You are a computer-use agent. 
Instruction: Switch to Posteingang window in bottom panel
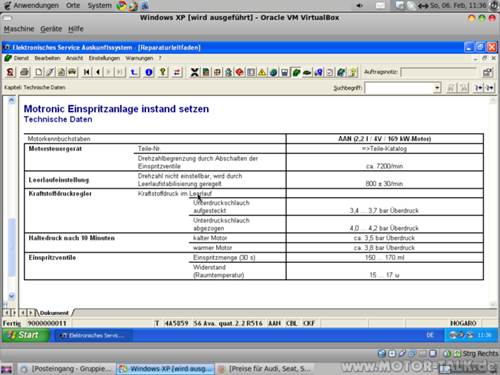pyautogui.click(x=66, y=369)
